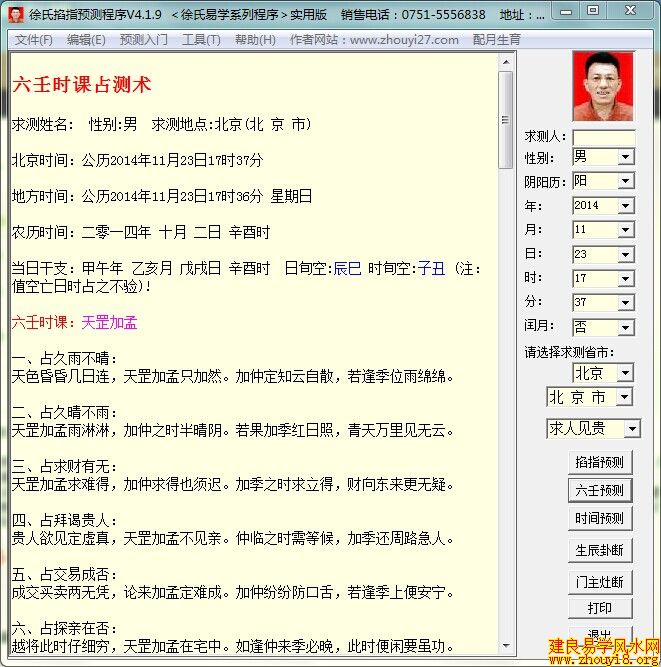The width and height of the screenshot is (661, 667).
Task: Expand the city 北 京 市 dropdown
Action: tap(624, 397)
